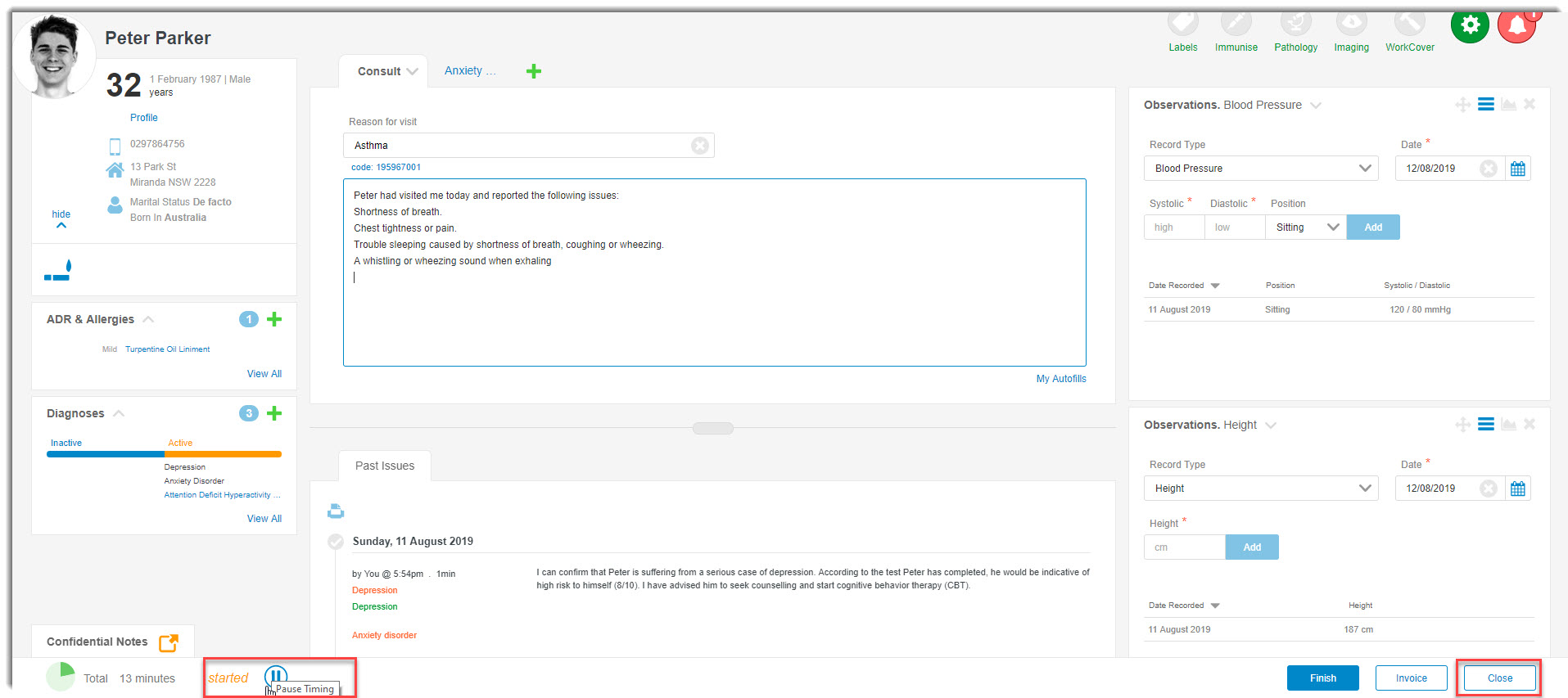Viewport: 1568px width, 698px height.
Task: Show Inactive diagnoses
Action: coord(66,443)
